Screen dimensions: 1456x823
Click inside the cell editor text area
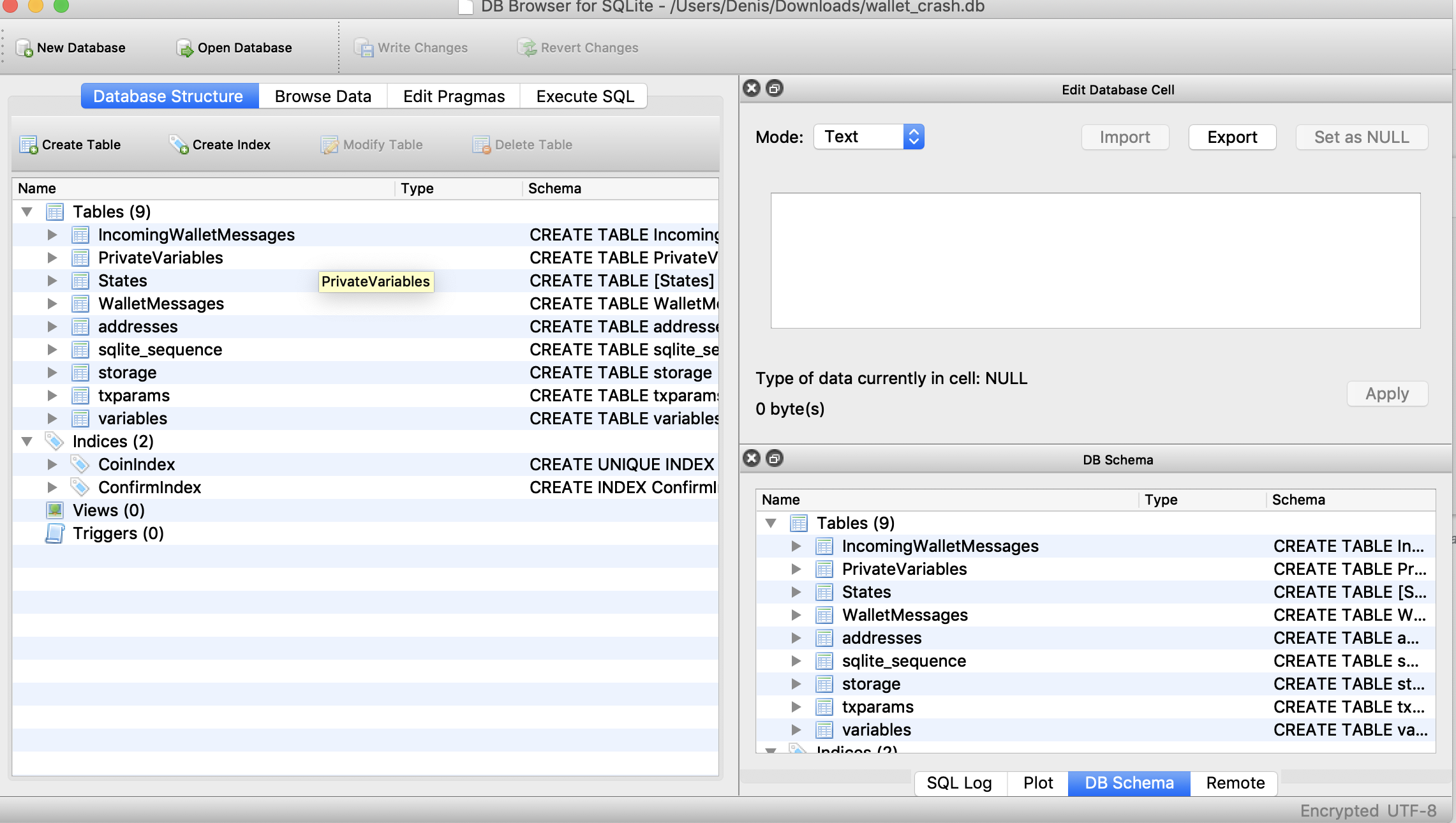pos(1094,260)
